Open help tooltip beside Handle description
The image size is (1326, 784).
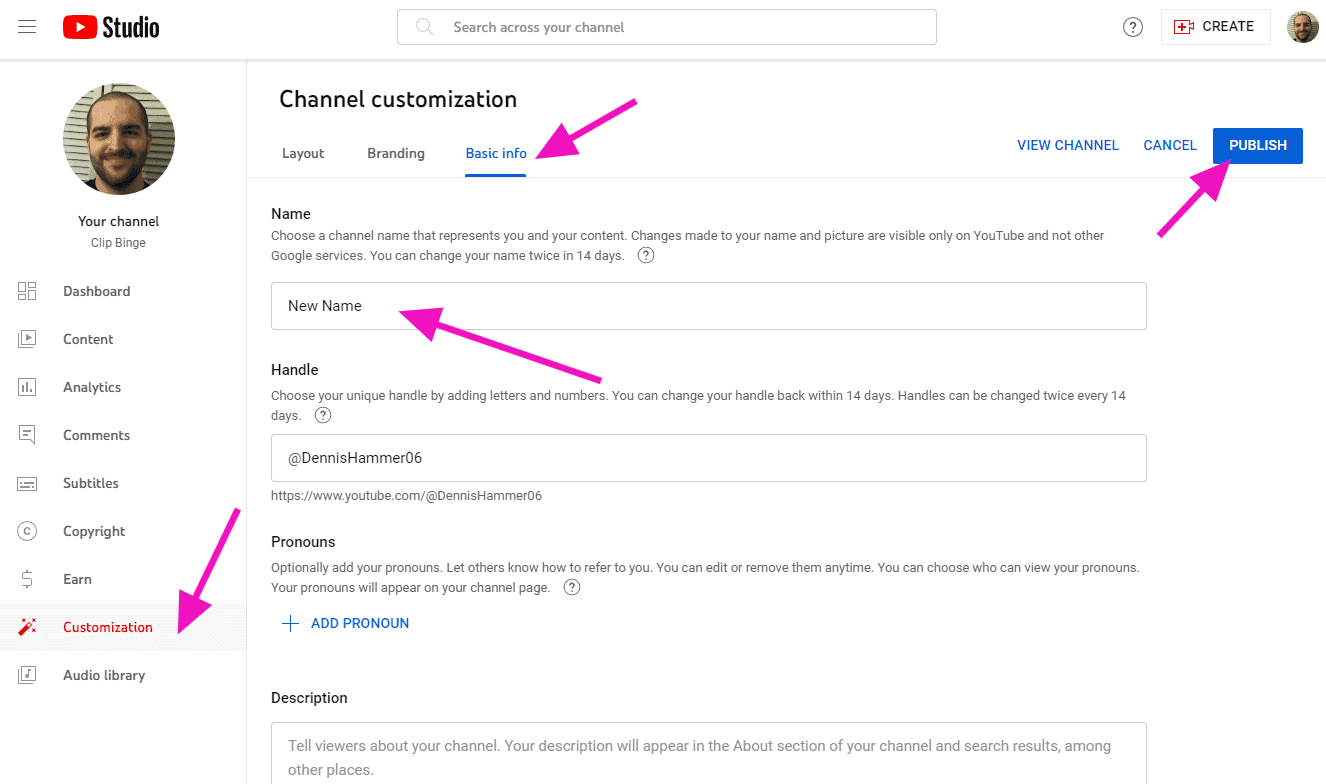[x=323, y=415]
